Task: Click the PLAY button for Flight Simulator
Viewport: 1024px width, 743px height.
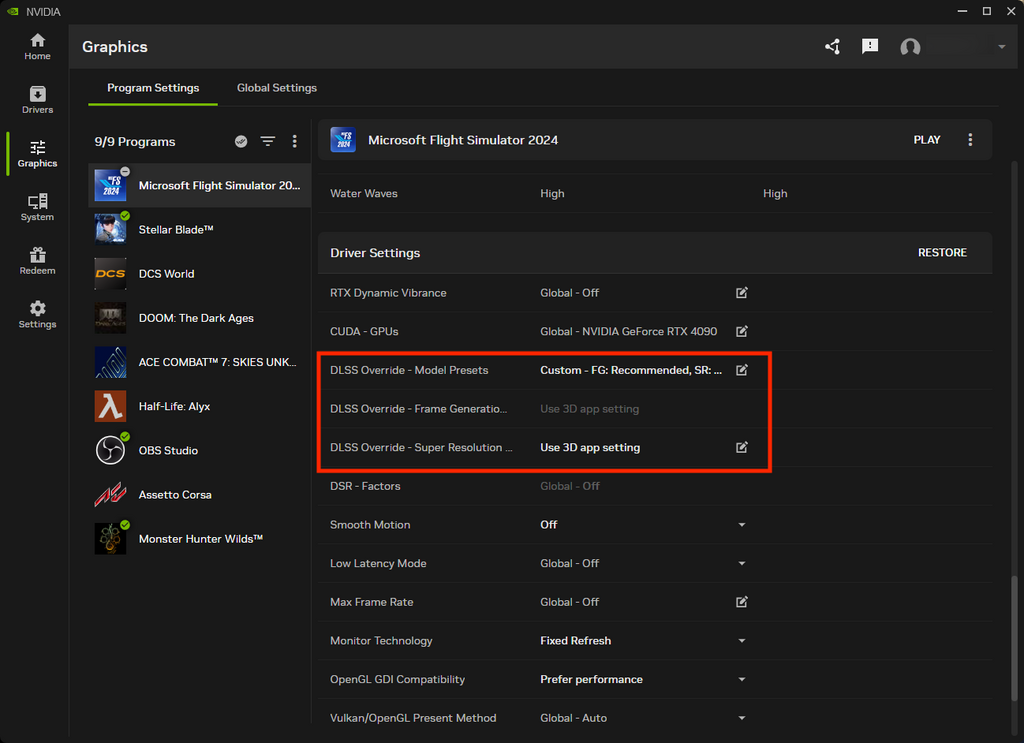Action: tap(927, 140)
